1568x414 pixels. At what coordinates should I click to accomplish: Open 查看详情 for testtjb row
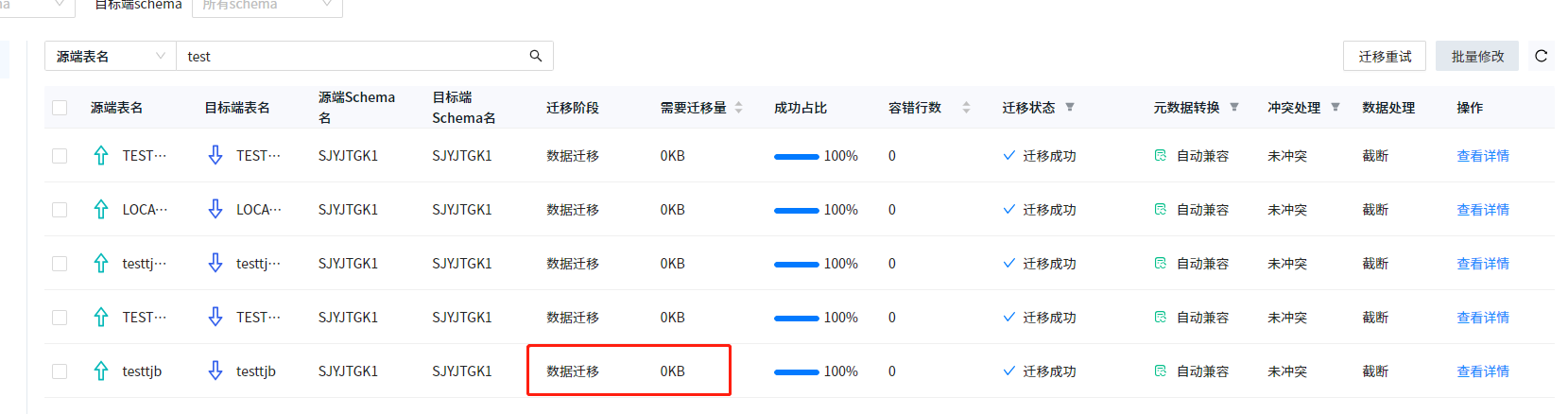click(x=1483, y=371)
